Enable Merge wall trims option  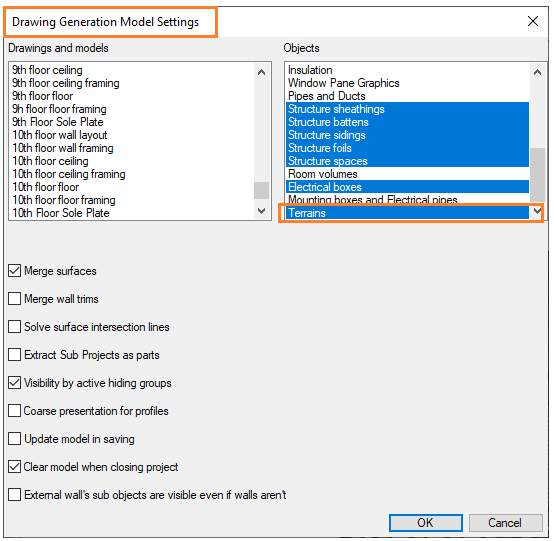click(14, 299)
